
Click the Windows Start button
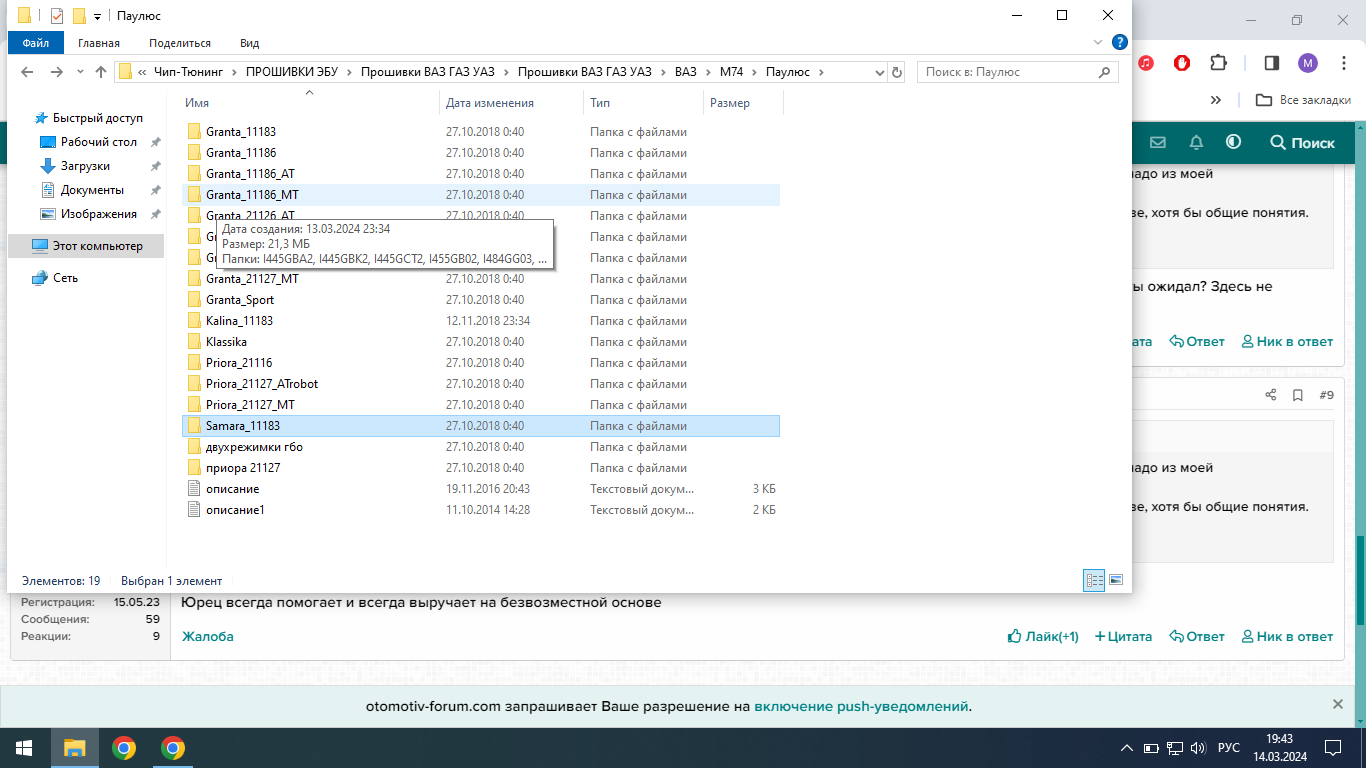click(x=24, y=748)
